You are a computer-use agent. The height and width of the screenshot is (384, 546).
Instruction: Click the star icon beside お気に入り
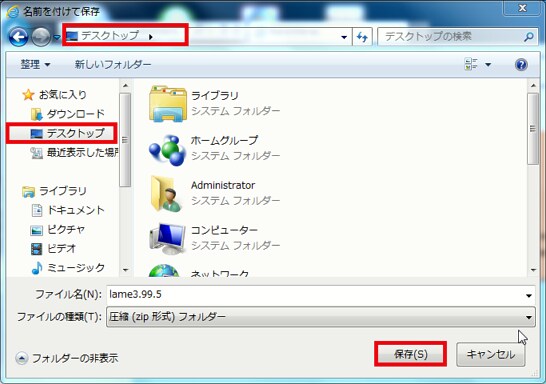[28, 95]
